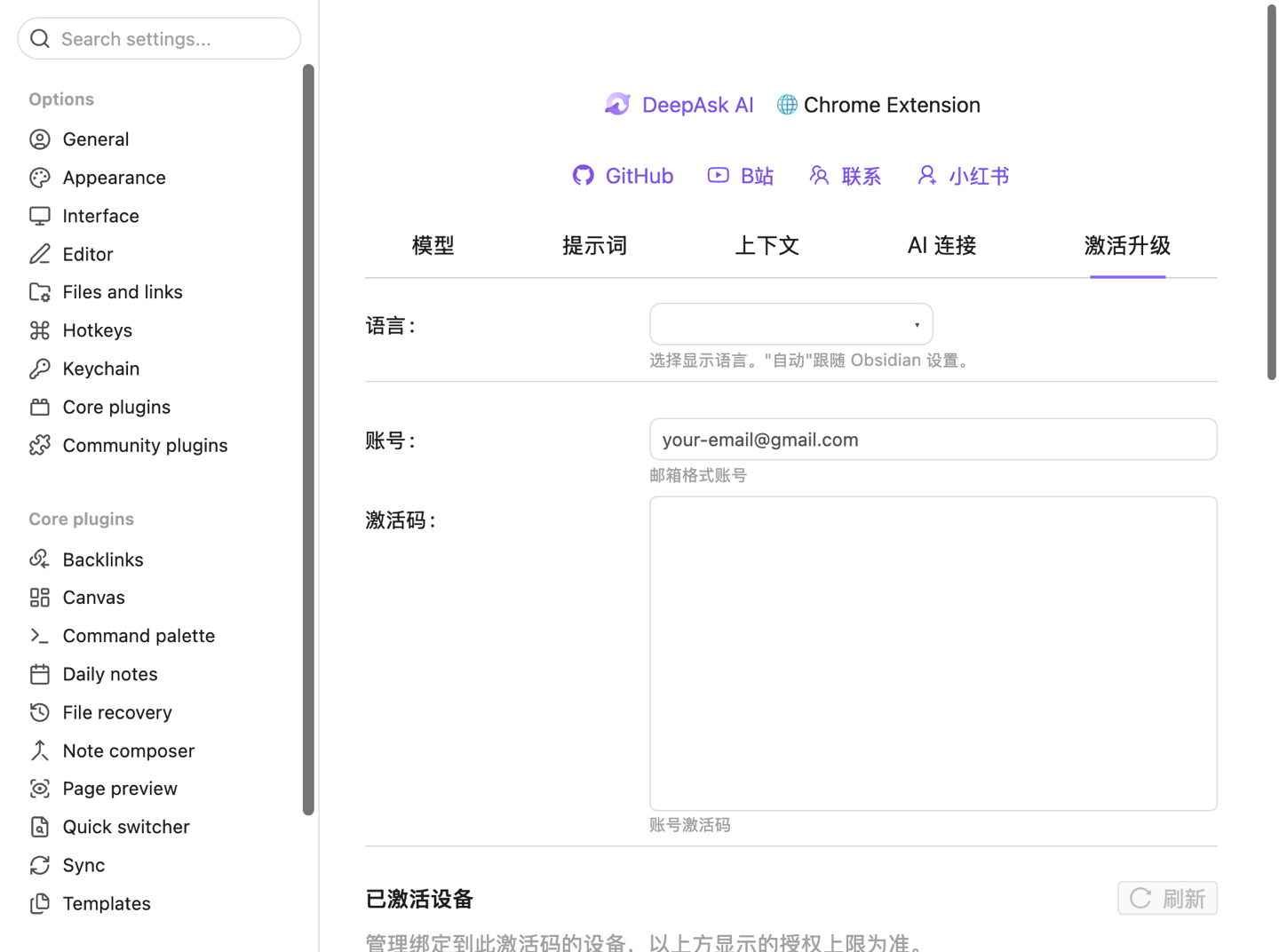
Task: Switch to the AI 连接 tab
Action: 942,246
